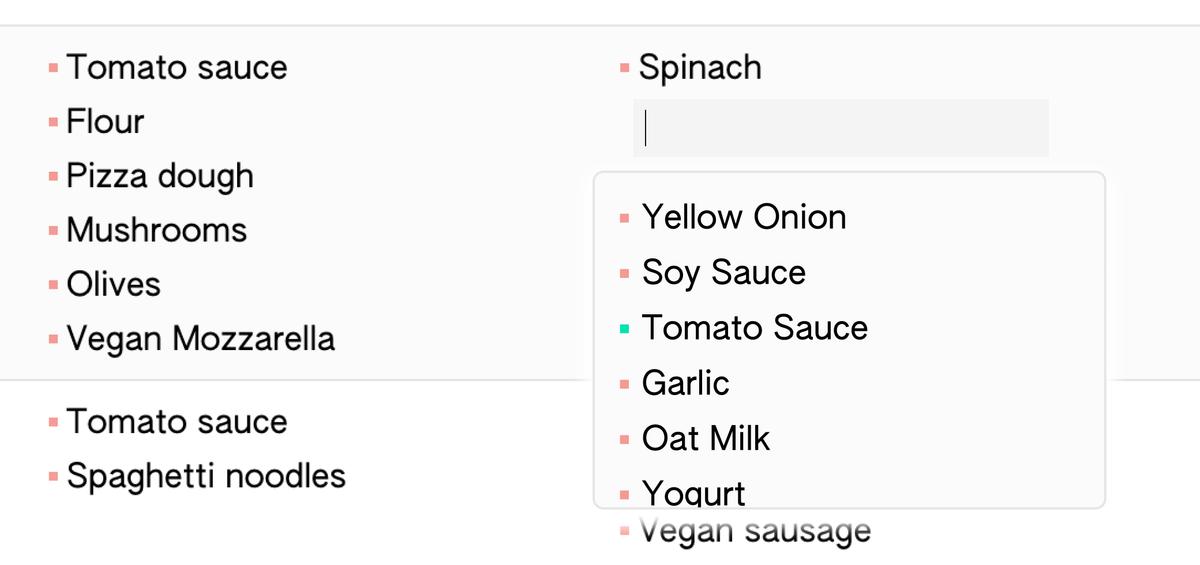The height and width of the screenshot is (565, 1200).
Task: Select Yellow Onion from the suggestions
Action: [744, 217]
